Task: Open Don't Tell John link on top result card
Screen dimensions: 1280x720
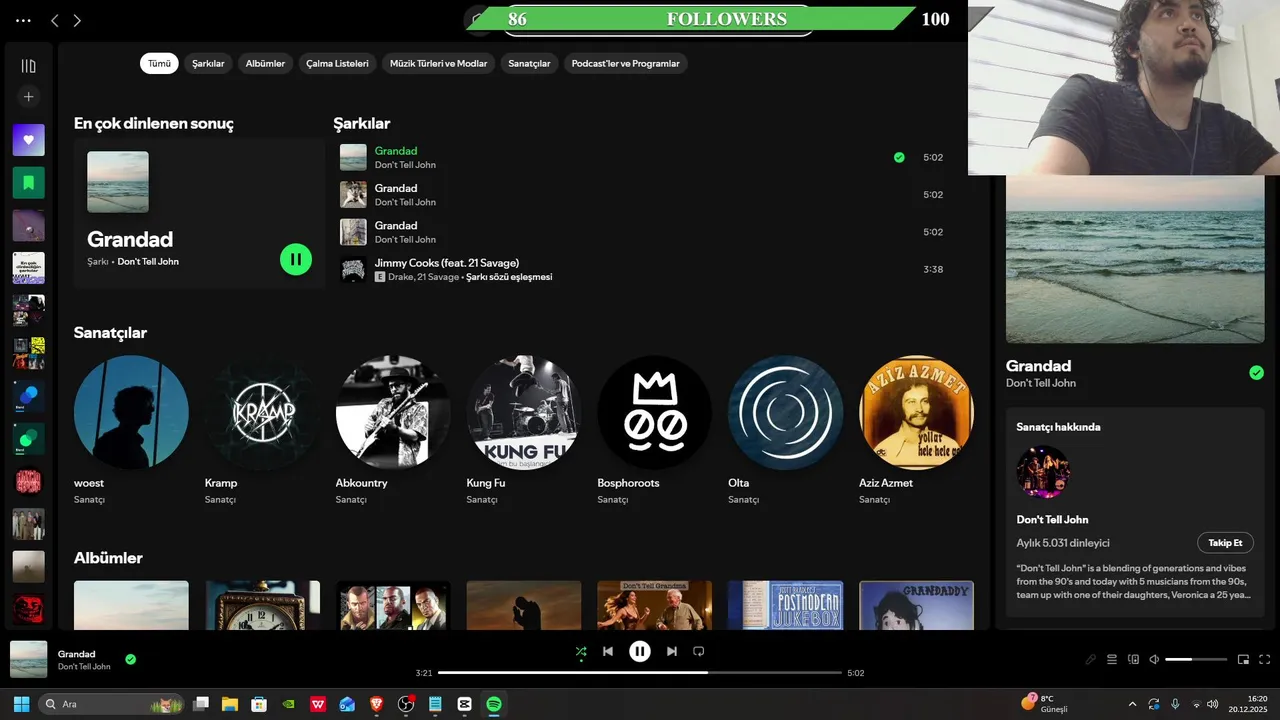Action: 148,262
